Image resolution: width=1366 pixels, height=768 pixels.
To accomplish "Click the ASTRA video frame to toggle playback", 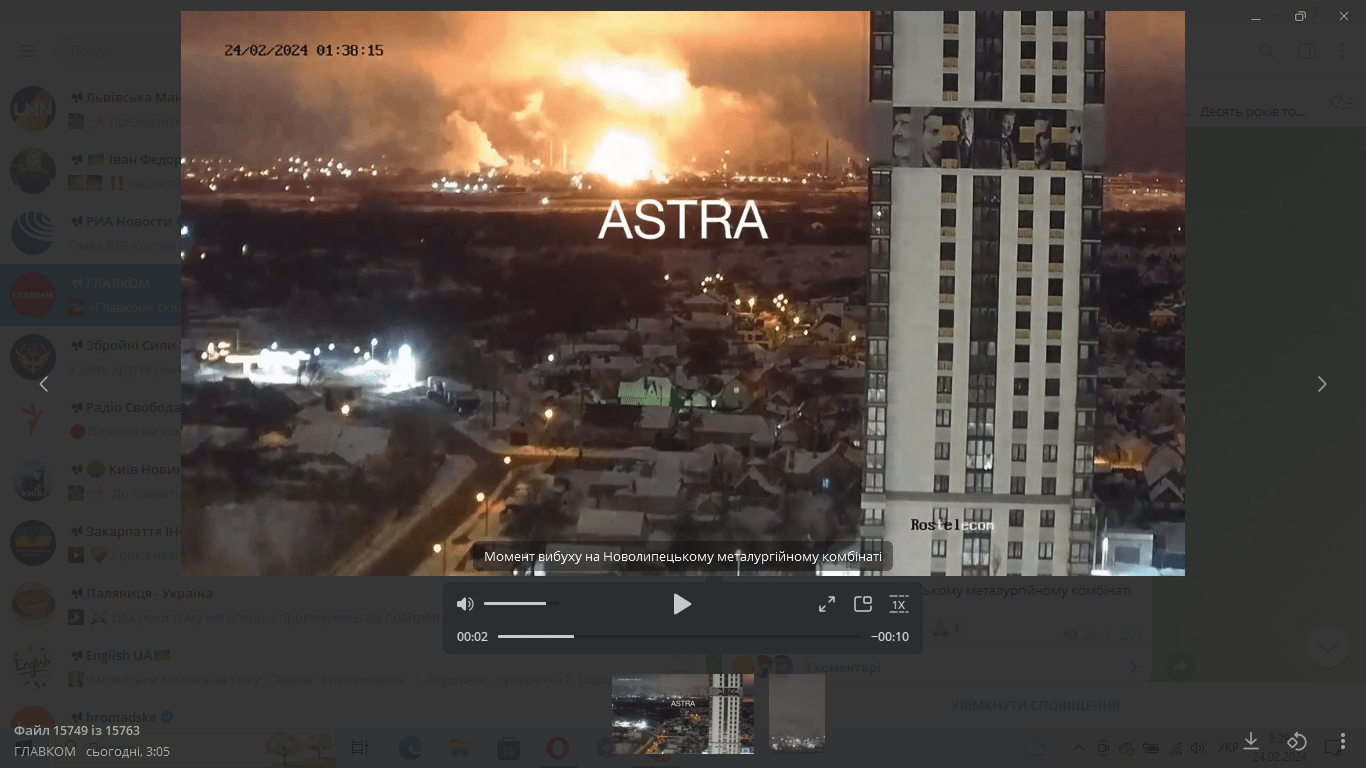I will (x=683, y=293).
